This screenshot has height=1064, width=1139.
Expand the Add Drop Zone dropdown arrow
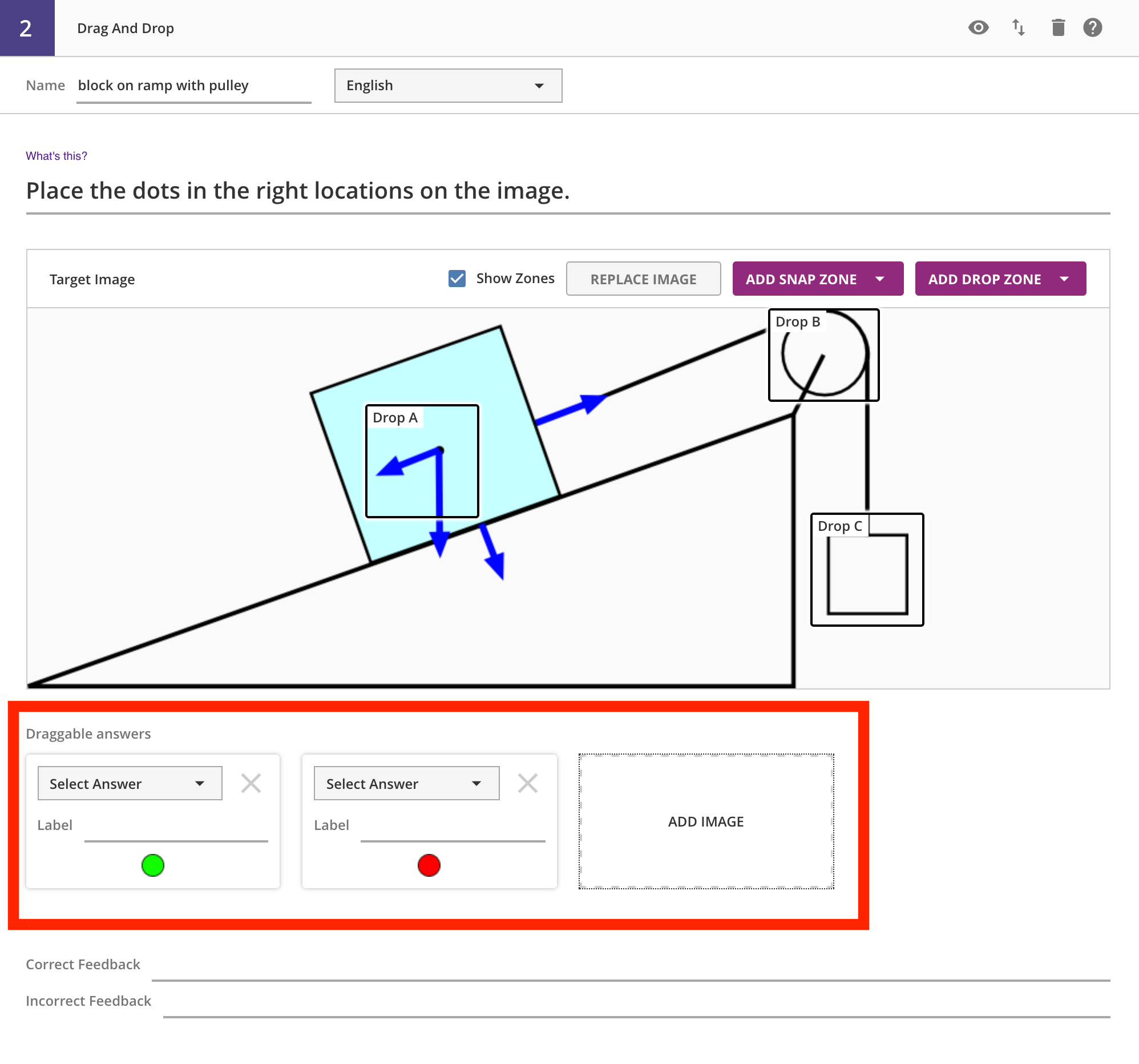point(1064,279)
